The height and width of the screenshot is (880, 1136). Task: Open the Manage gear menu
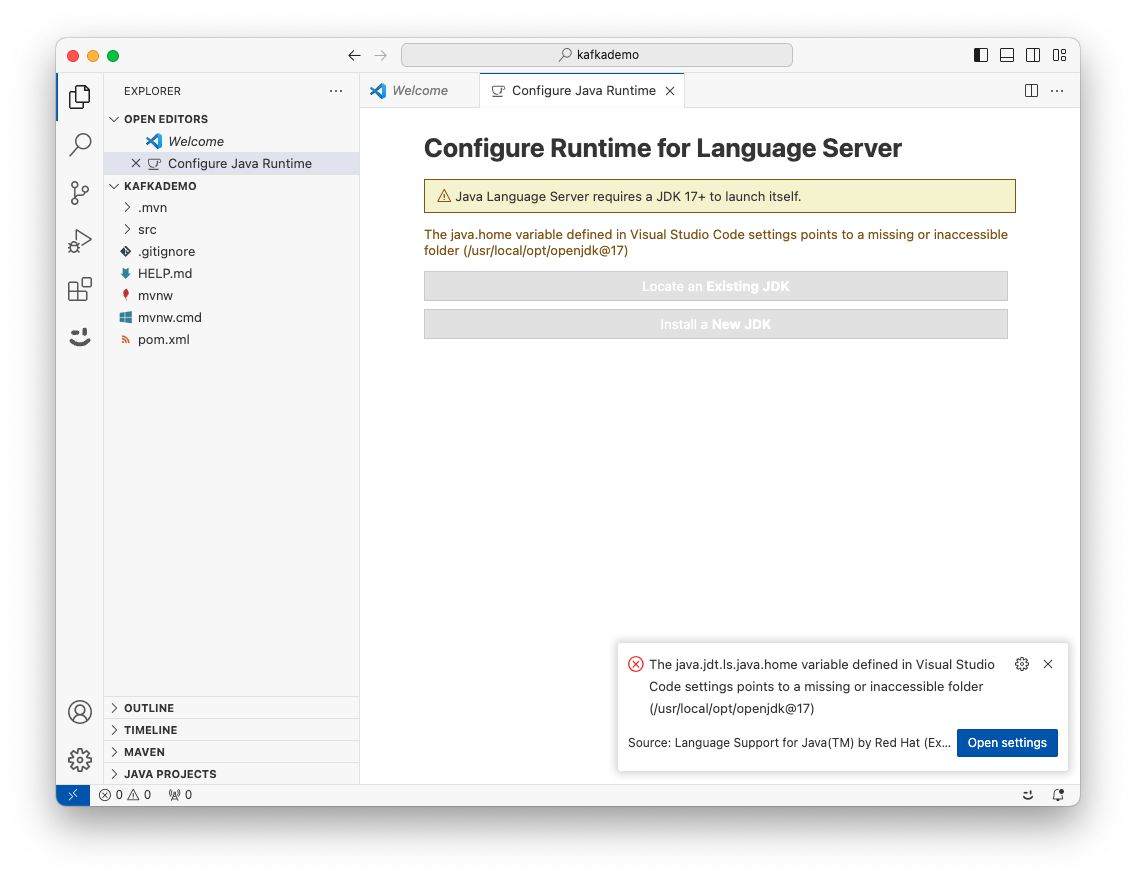pyautogui.click(x=80, y=760)
